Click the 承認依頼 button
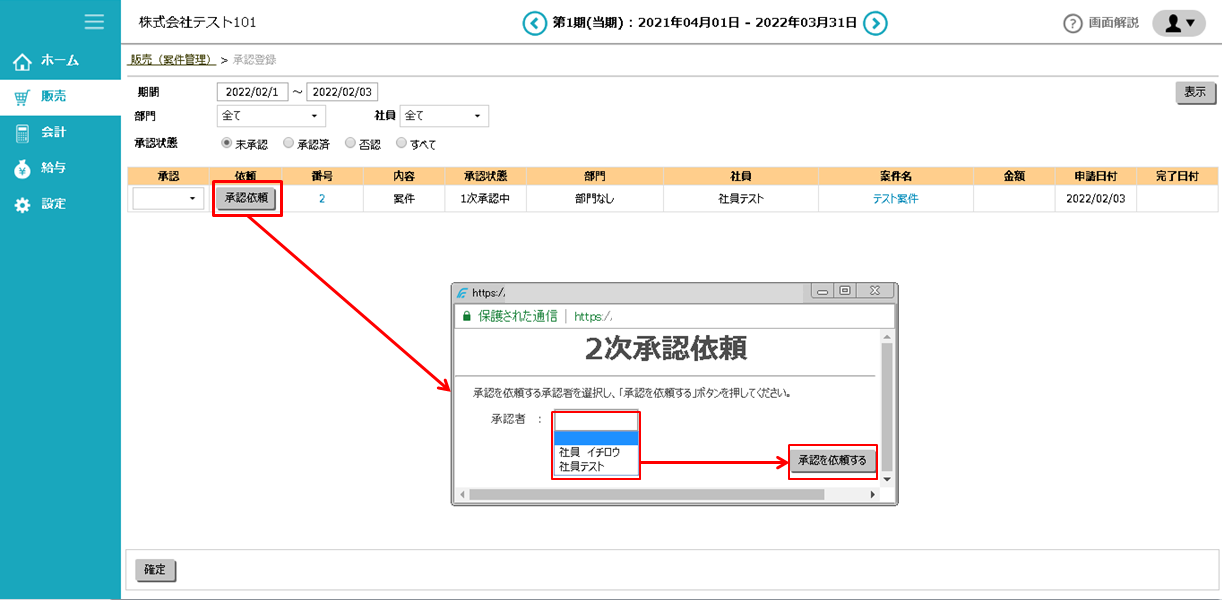 pos(247,198)
